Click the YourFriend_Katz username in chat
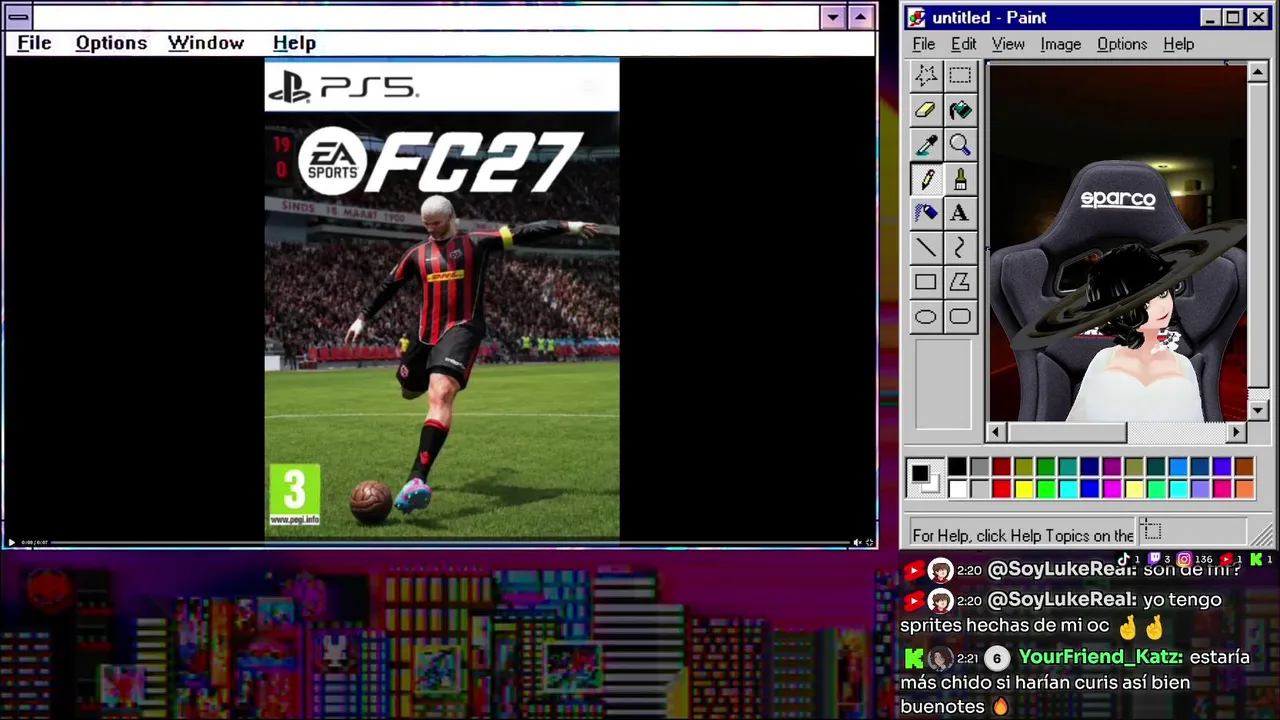Screen dimensions: 1280x720 click(x=1100, y=657)
